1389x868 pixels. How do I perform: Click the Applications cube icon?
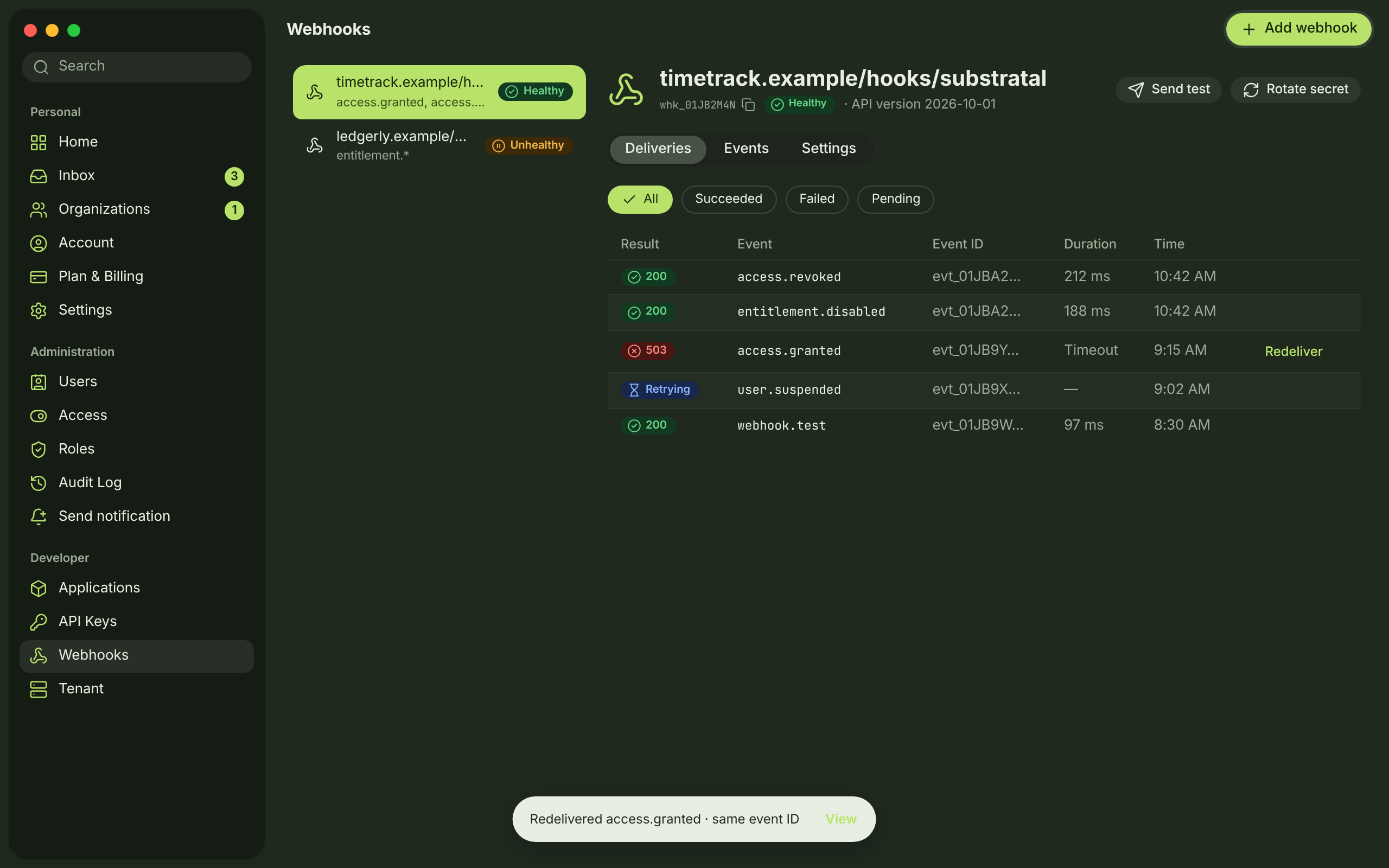(x=39, y=589)
